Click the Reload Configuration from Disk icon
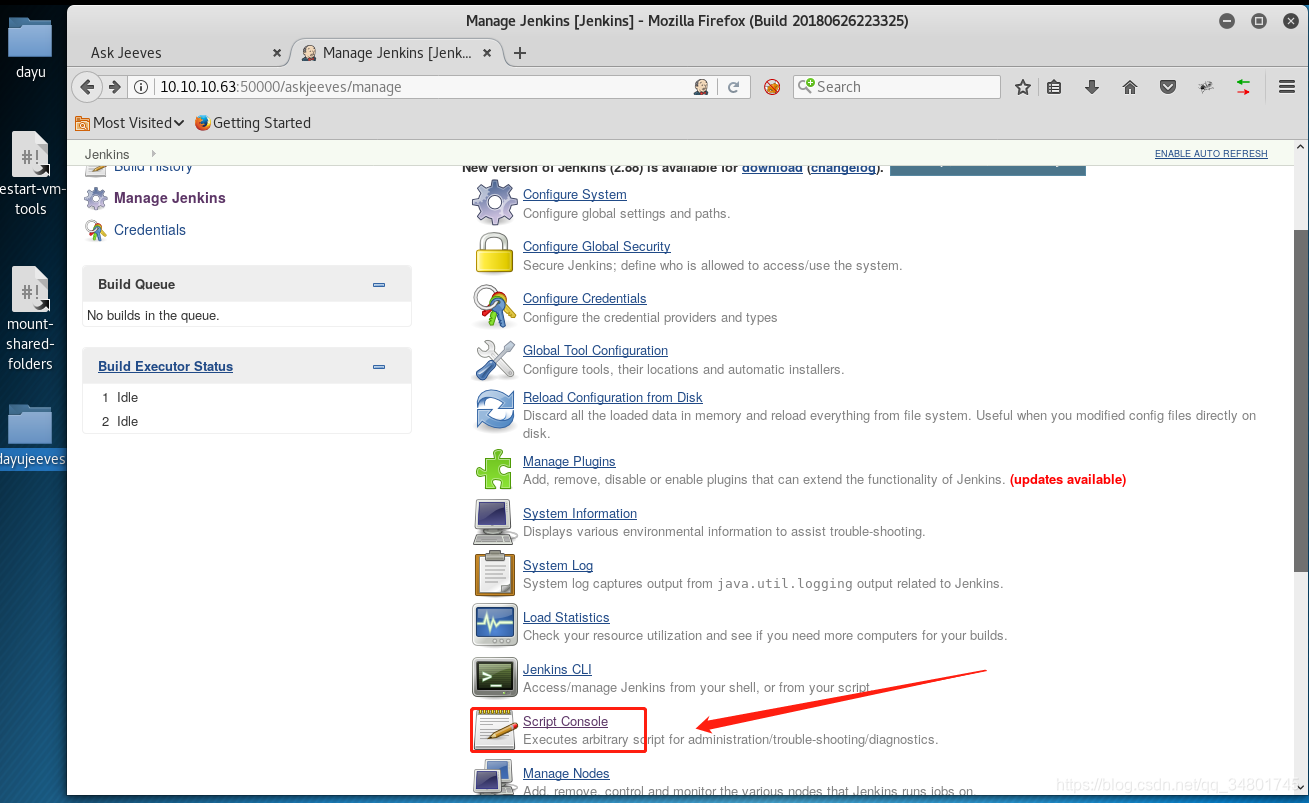 (x=494, y=411)
